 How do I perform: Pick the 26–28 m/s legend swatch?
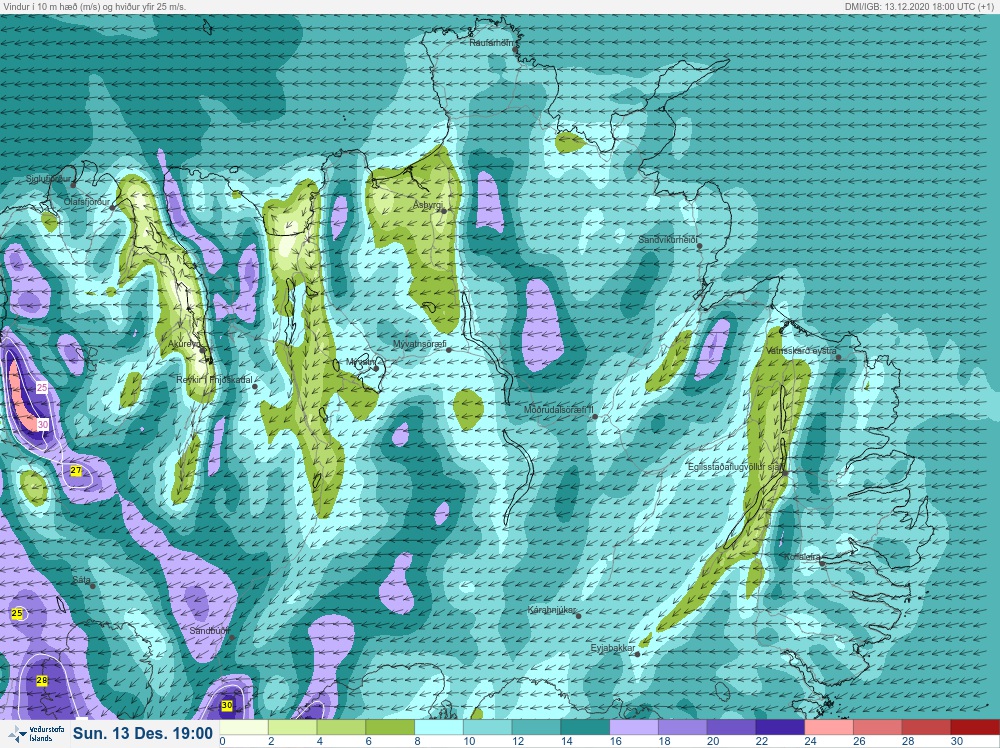click(x=878, y=728)
